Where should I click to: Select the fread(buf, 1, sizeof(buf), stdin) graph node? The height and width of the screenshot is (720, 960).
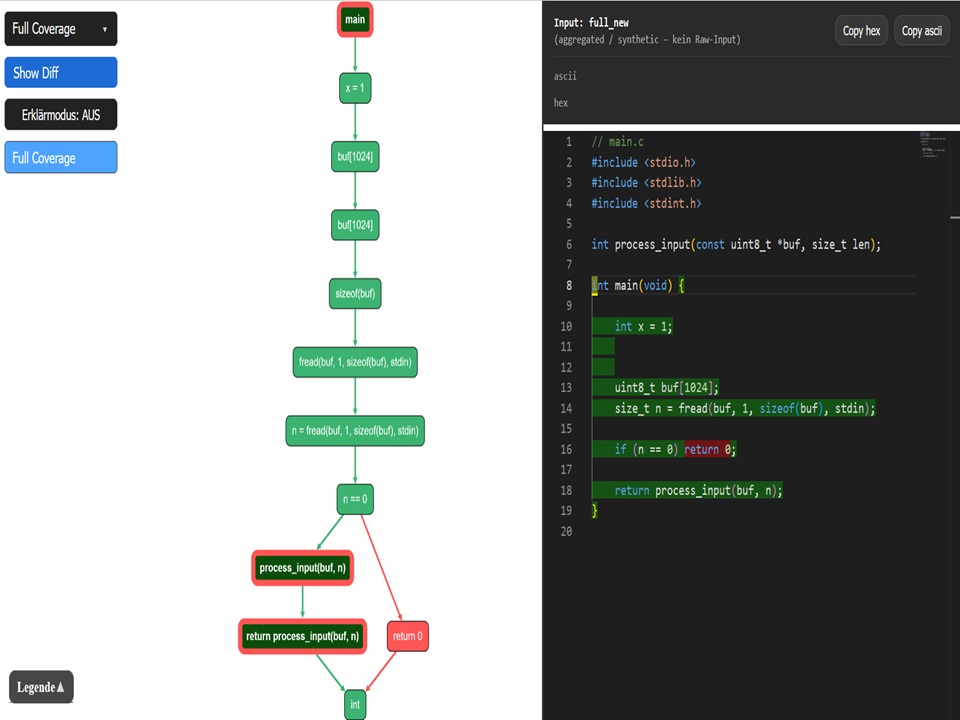tap(355, 362)
